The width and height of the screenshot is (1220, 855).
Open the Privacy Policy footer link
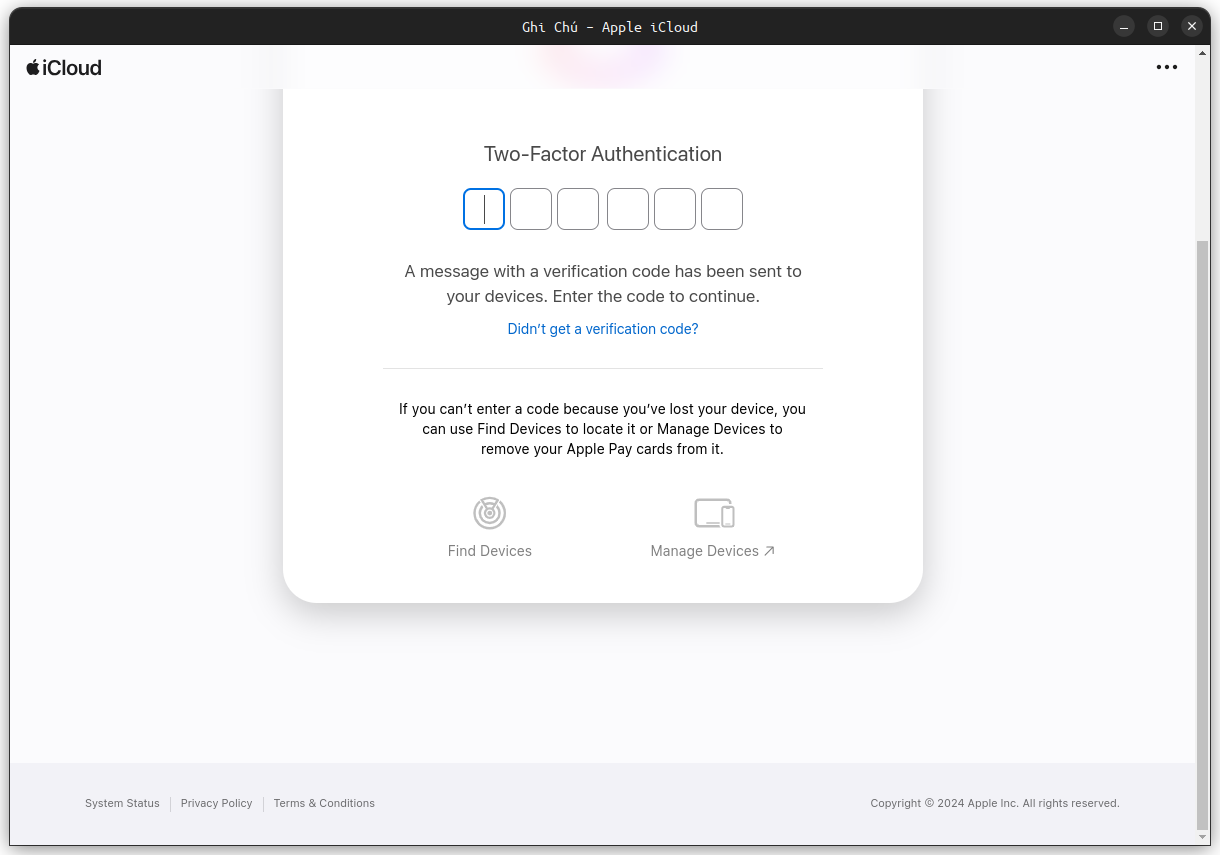[x=216, y=803]
